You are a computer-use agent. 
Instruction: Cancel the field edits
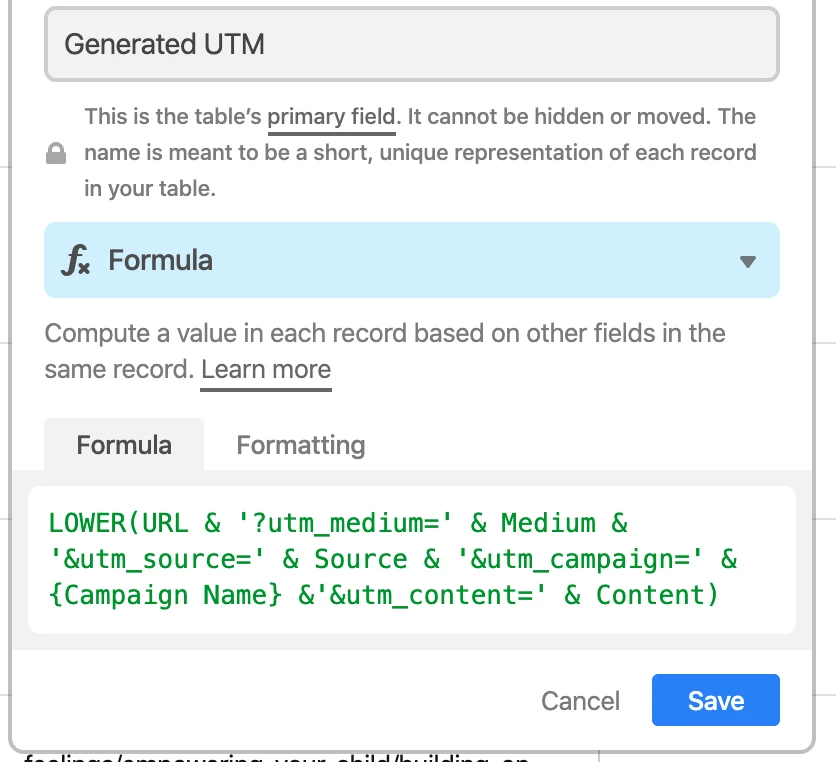coord(580,701)
